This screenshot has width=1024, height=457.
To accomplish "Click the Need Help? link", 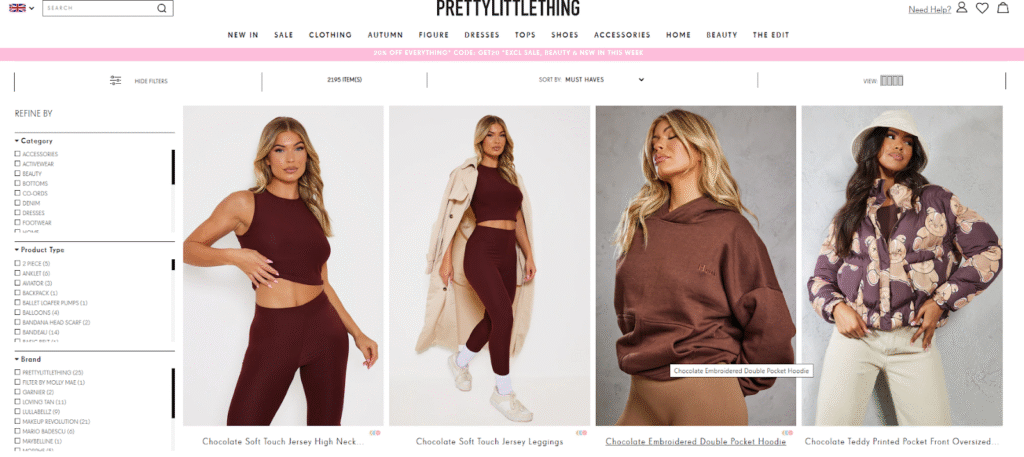I will click(929, 9).
